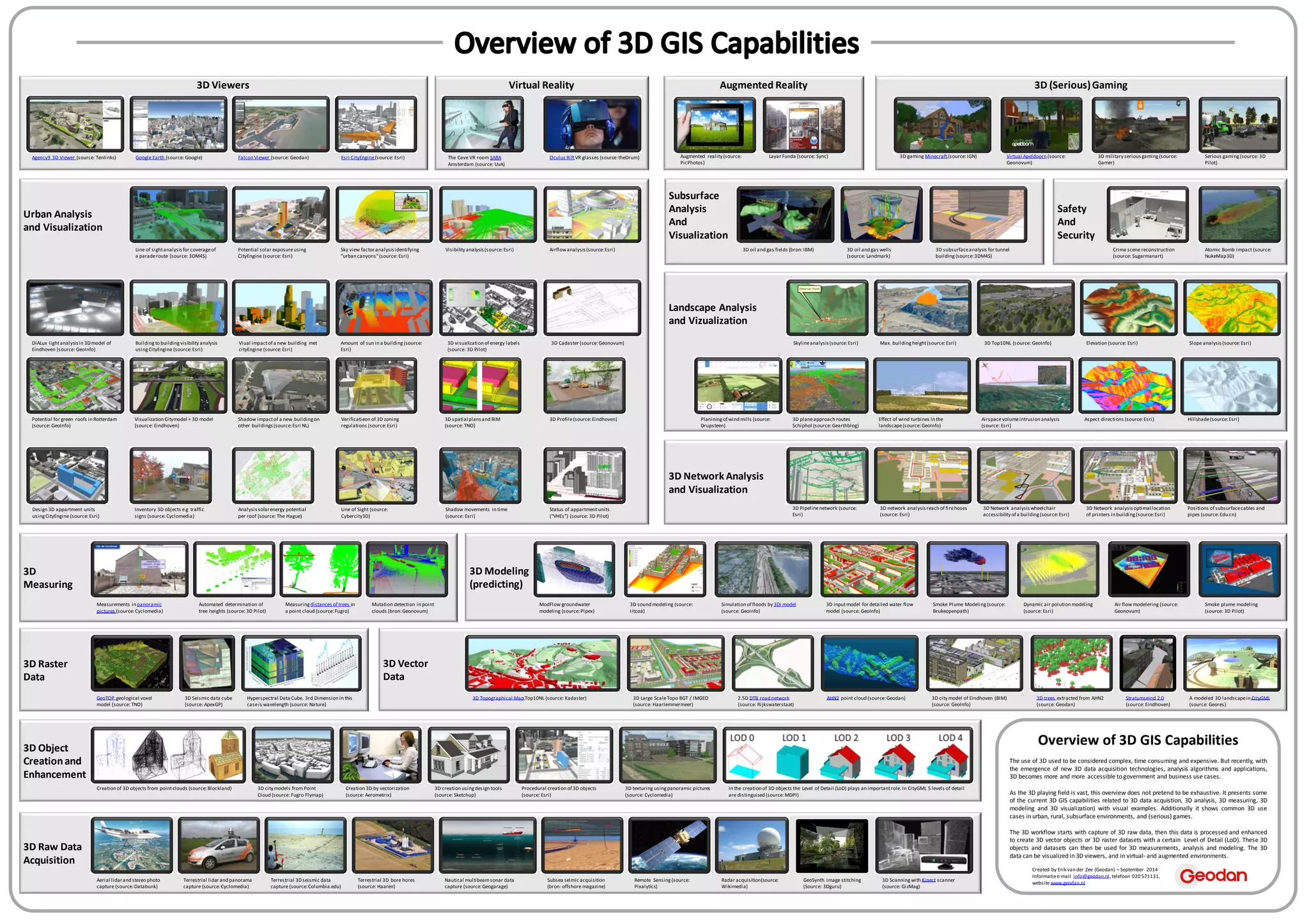
Task: Click the Stratumseind 2.0 link
Action: [x=1145, y=698]
